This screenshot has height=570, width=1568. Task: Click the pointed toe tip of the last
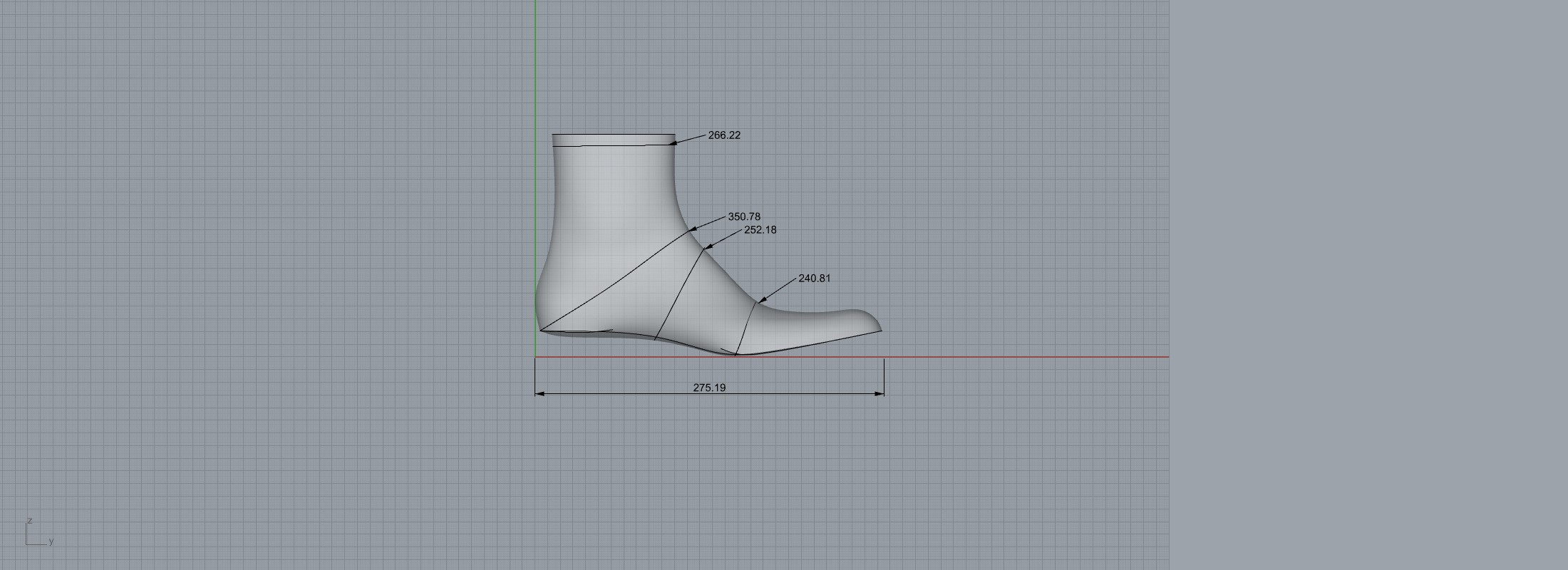tap(881, 330)
